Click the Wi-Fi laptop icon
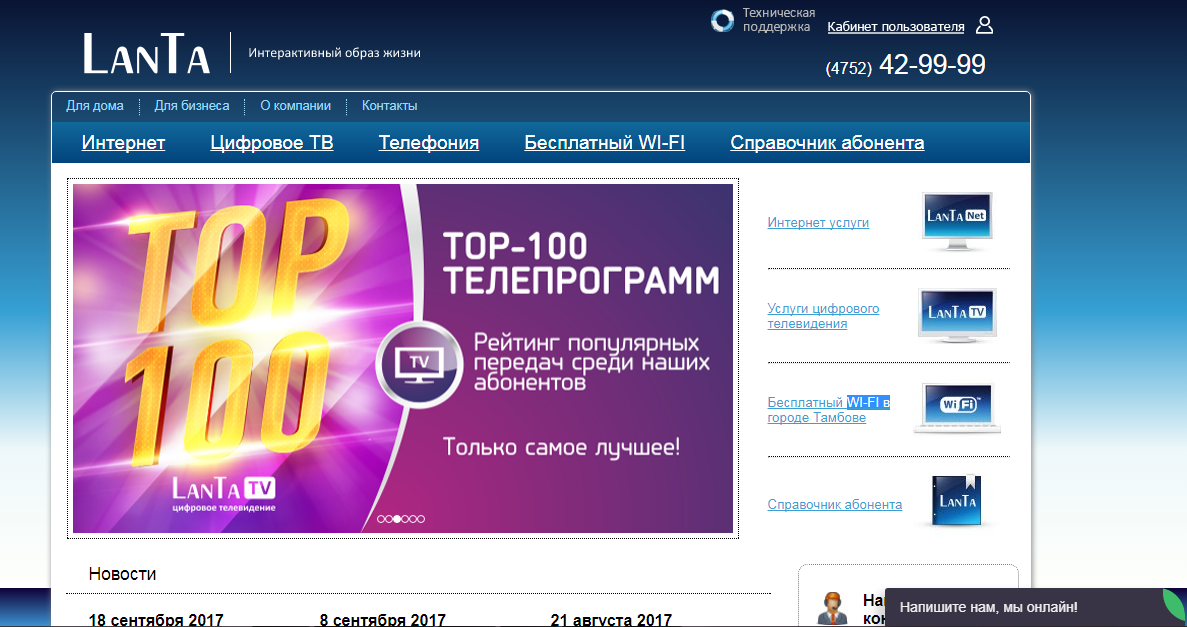This screenshot has height=627, width=1187. coord(957,408)
